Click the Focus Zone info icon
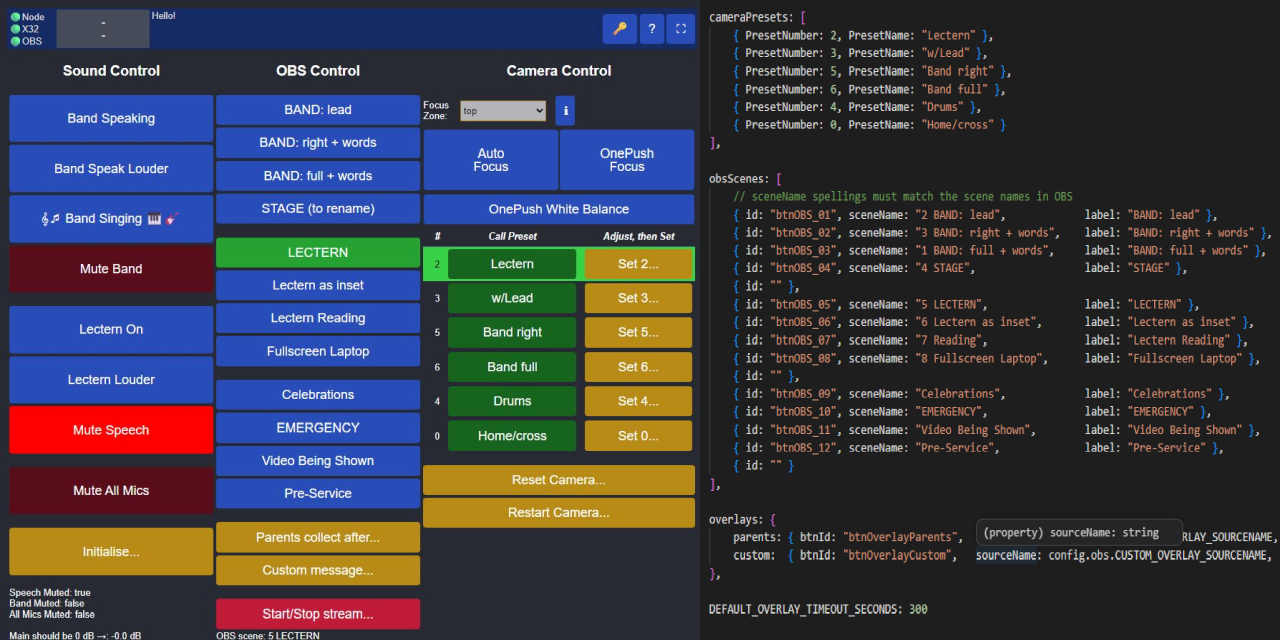Viewport: 1280px width, 640px height. pos(565,111)
